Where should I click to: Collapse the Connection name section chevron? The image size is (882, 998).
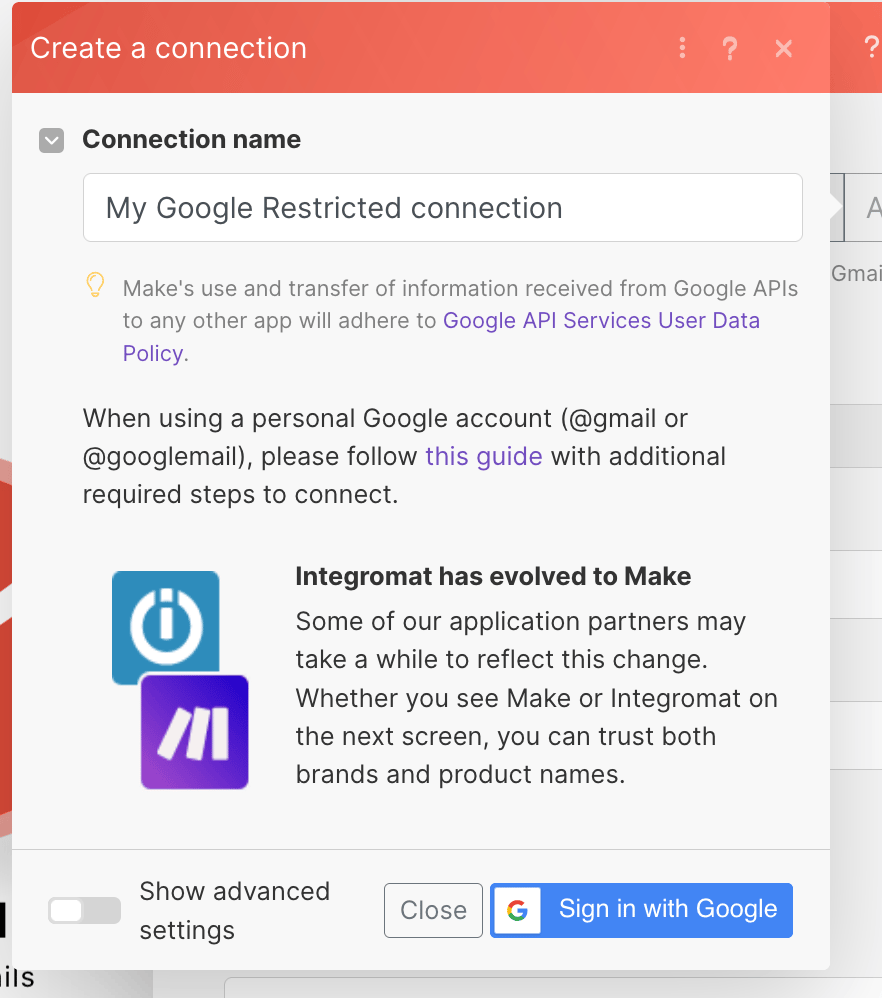coord(52,141)
